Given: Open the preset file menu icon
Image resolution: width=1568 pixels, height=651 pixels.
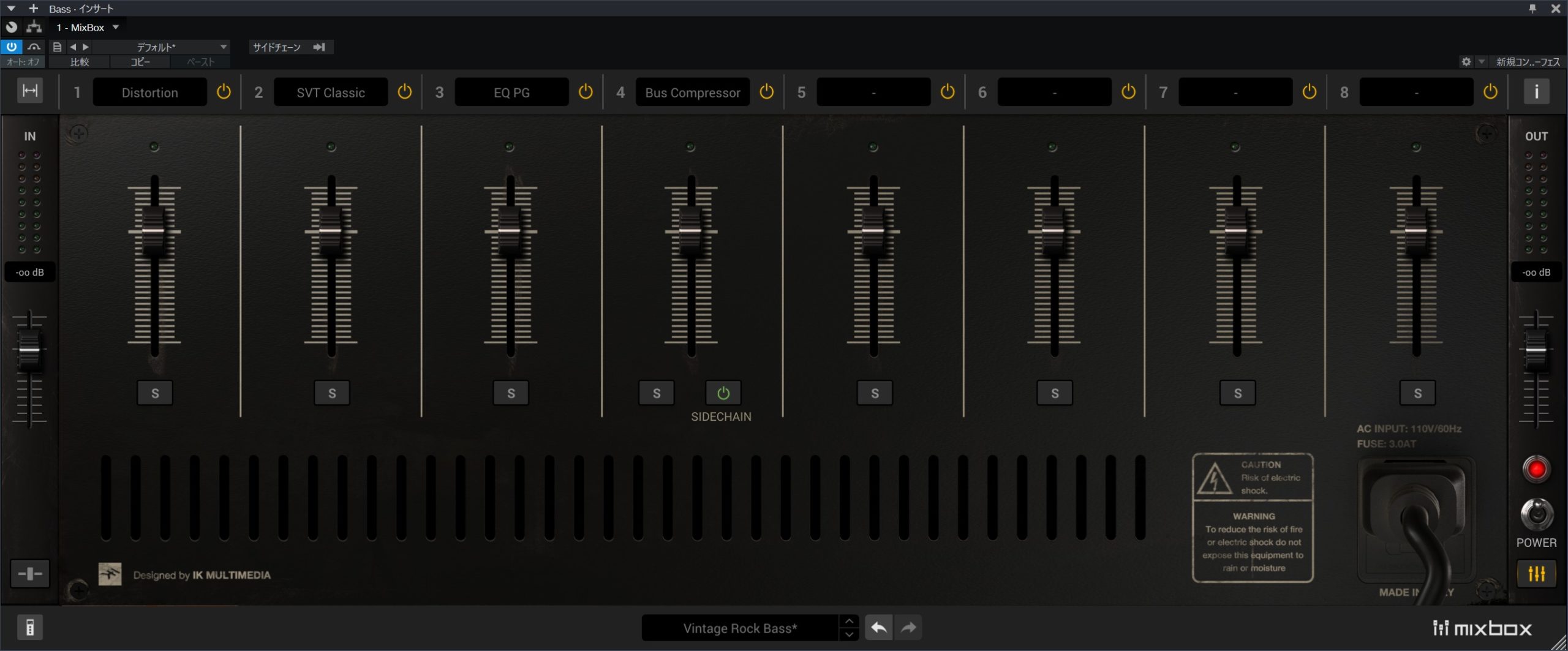Looking at the screenshot, I should point(57,47).
